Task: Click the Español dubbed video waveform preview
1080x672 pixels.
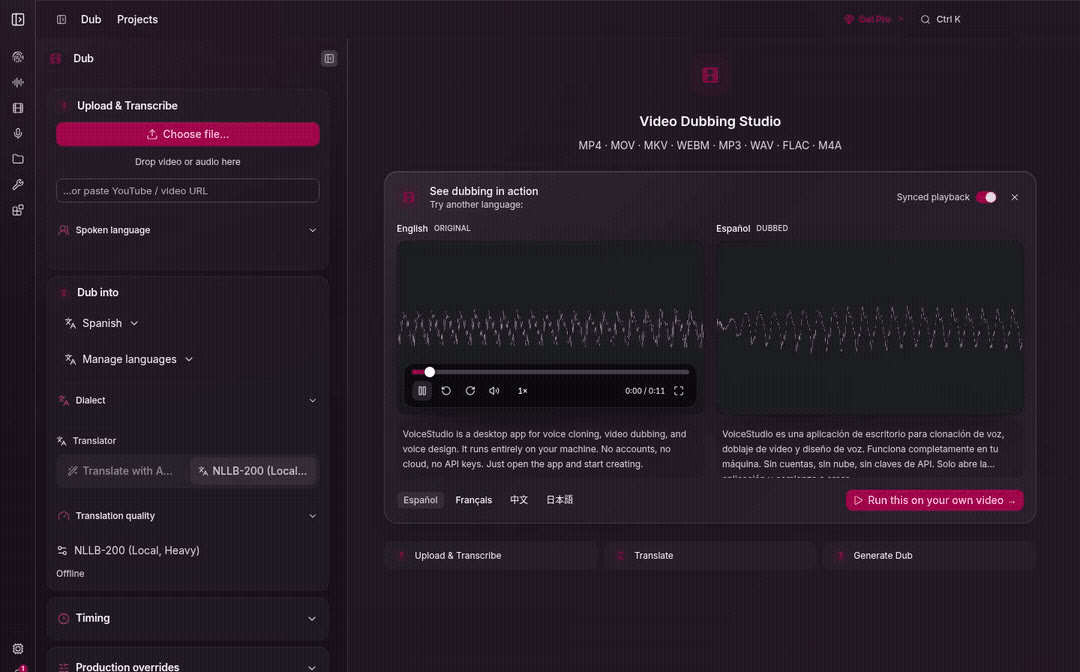Action: [x=869, y=327]
